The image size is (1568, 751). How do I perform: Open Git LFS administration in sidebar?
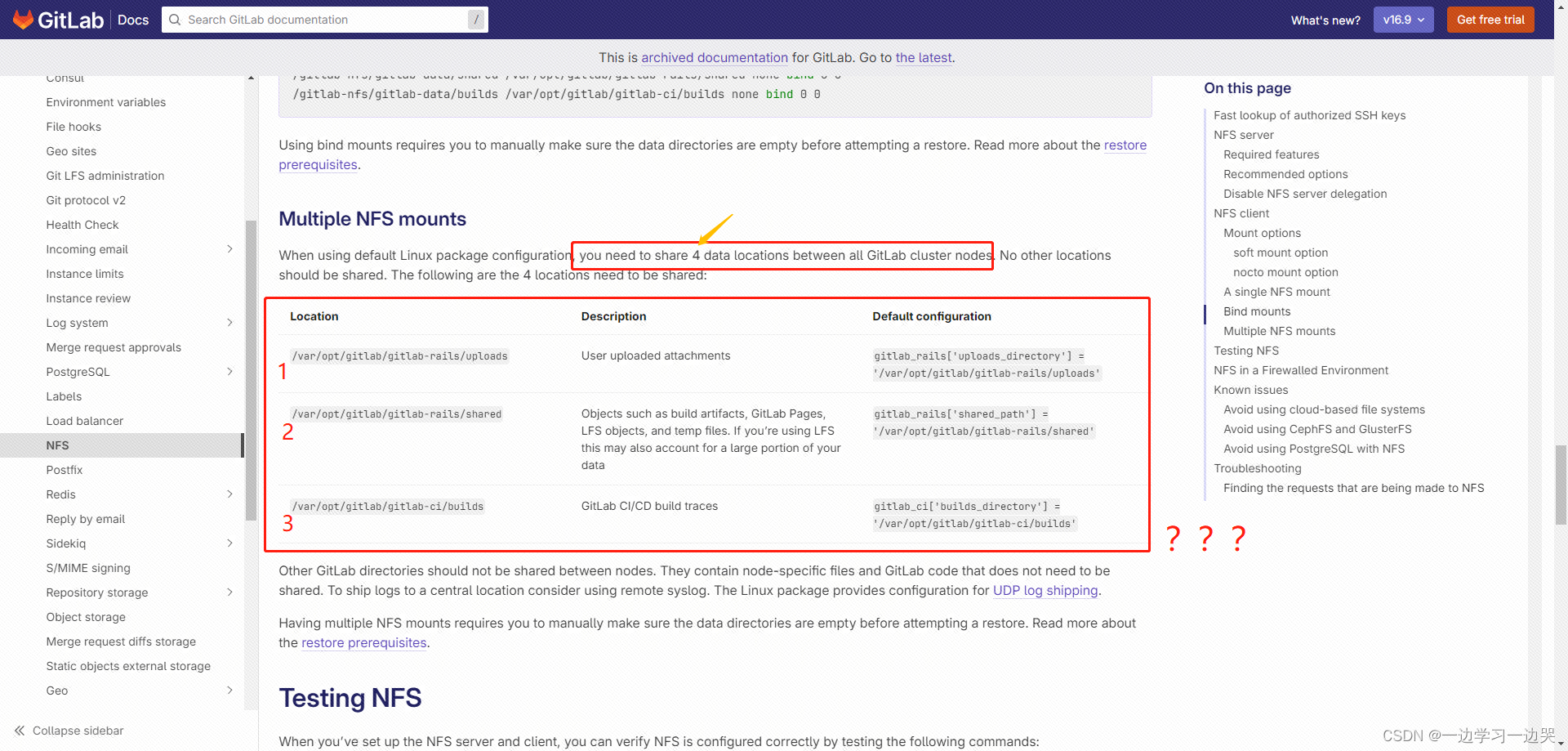click(105, 176)
